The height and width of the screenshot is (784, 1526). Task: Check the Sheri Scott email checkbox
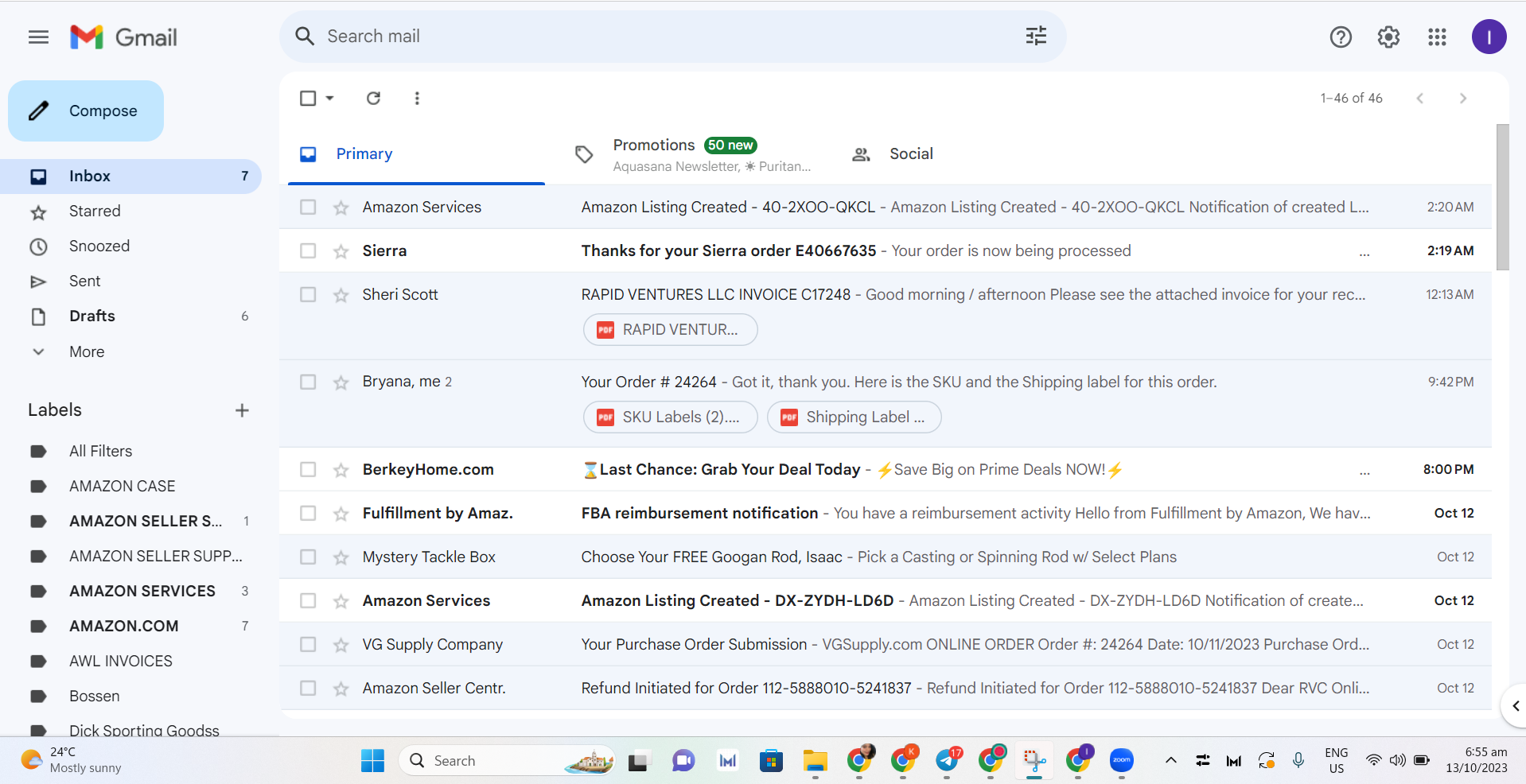308,294
